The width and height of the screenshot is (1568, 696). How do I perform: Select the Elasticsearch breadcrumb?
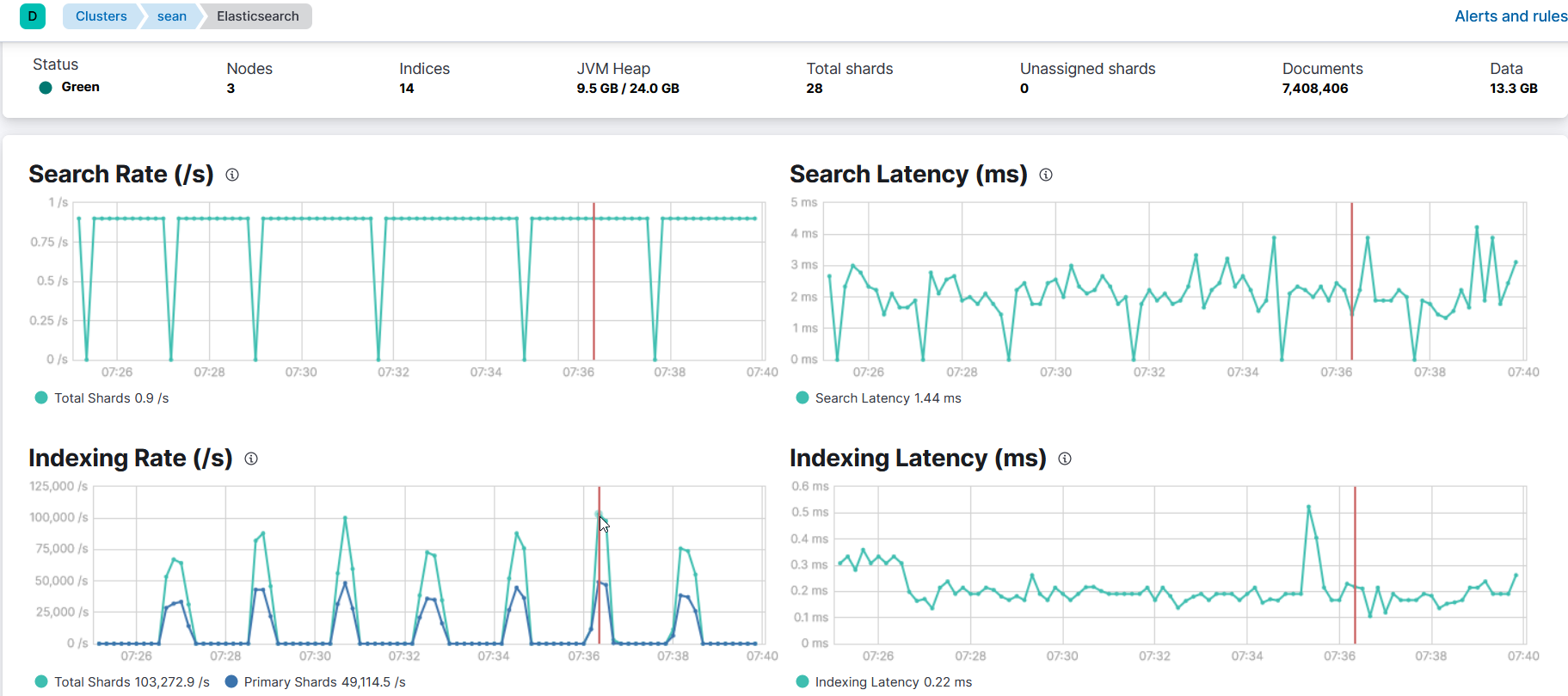tap(258, 16)
